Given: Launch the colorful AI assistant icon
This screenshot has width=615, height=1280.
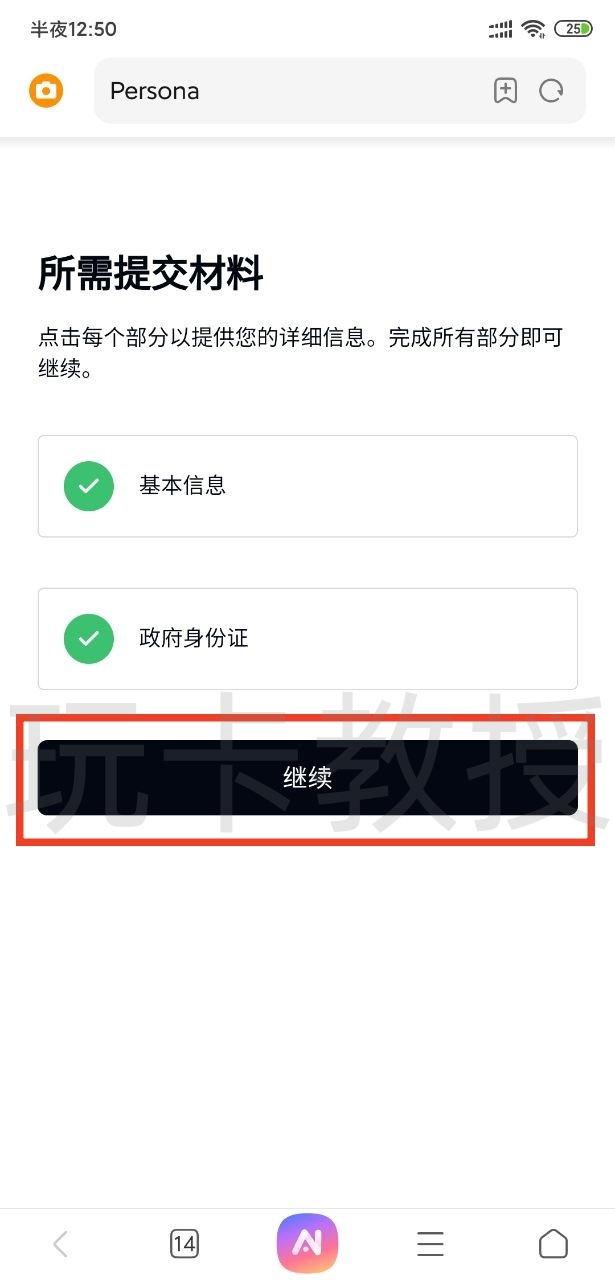Looking at the screenshot, I should click(x=308, y=1243).
